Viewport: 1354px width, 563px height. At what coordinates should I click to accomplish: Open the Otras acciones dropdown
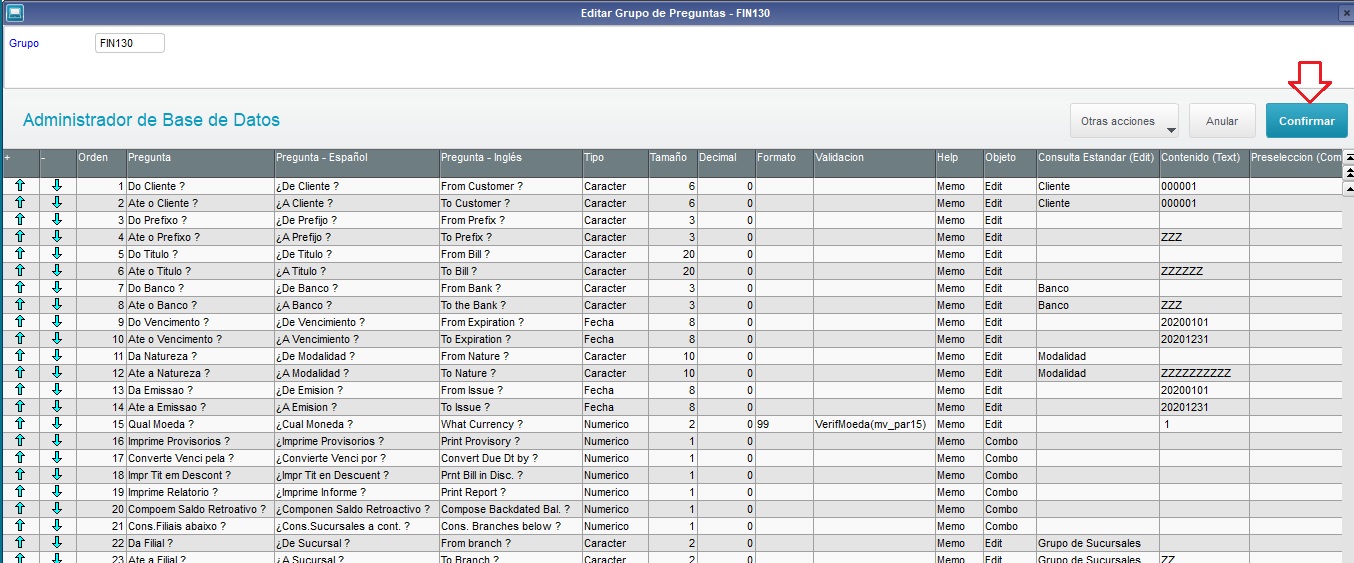(1124, 121)
